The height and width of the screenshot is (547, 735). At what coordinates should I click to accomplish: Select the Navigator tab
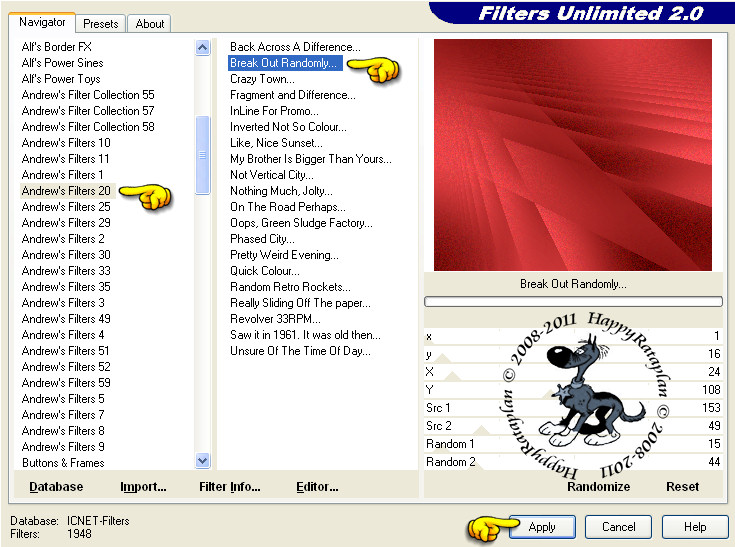(x=42, y=22)
